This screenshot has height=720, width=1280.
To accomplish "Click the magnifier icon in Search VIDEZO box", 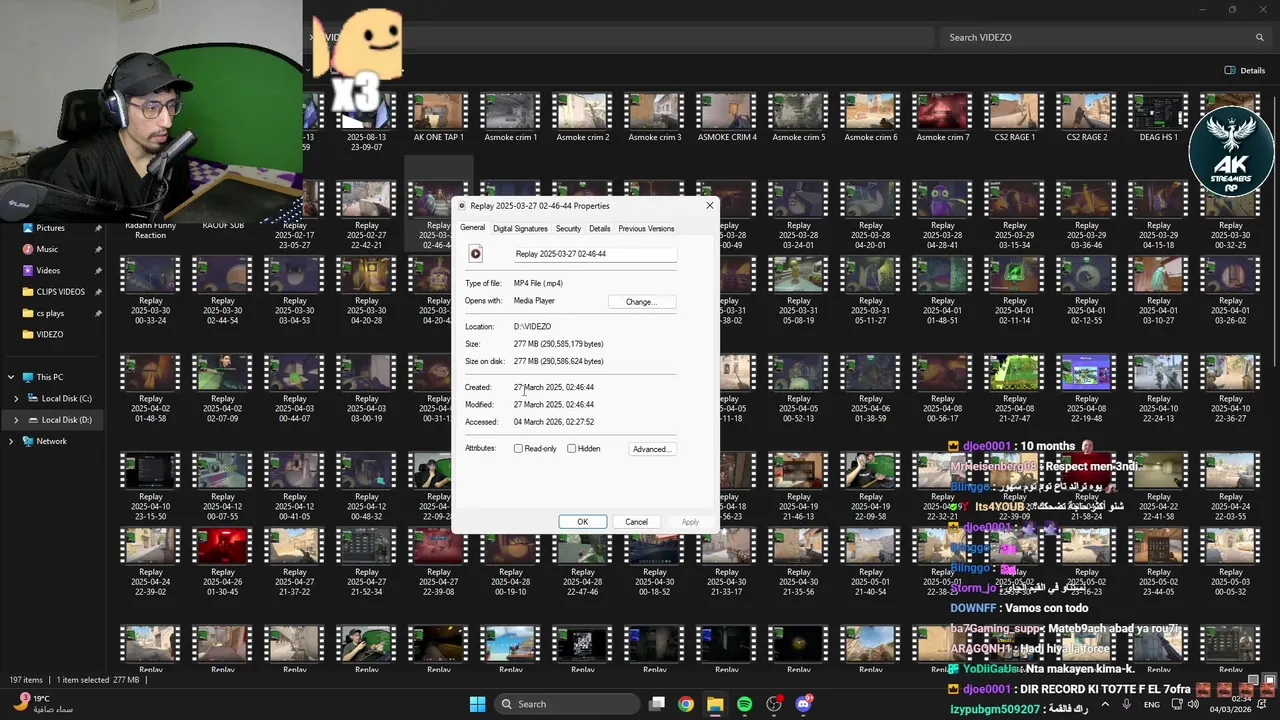I will click(1259, 37).
